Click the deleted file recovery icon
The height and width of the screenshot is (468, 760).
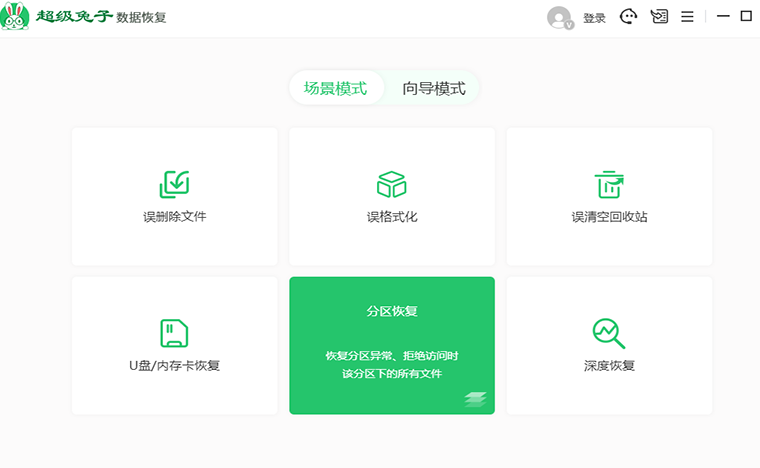point(175,184)
